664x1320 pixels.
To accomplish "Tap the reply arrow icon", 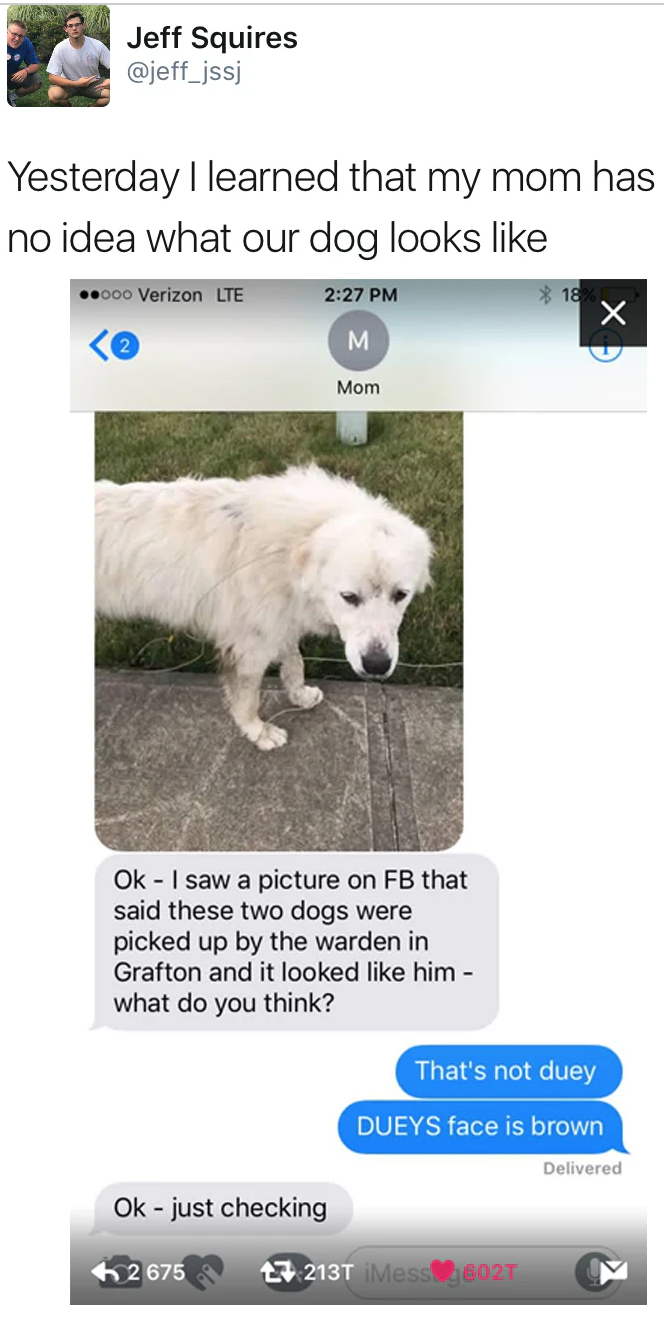I will pos(104,1271).
